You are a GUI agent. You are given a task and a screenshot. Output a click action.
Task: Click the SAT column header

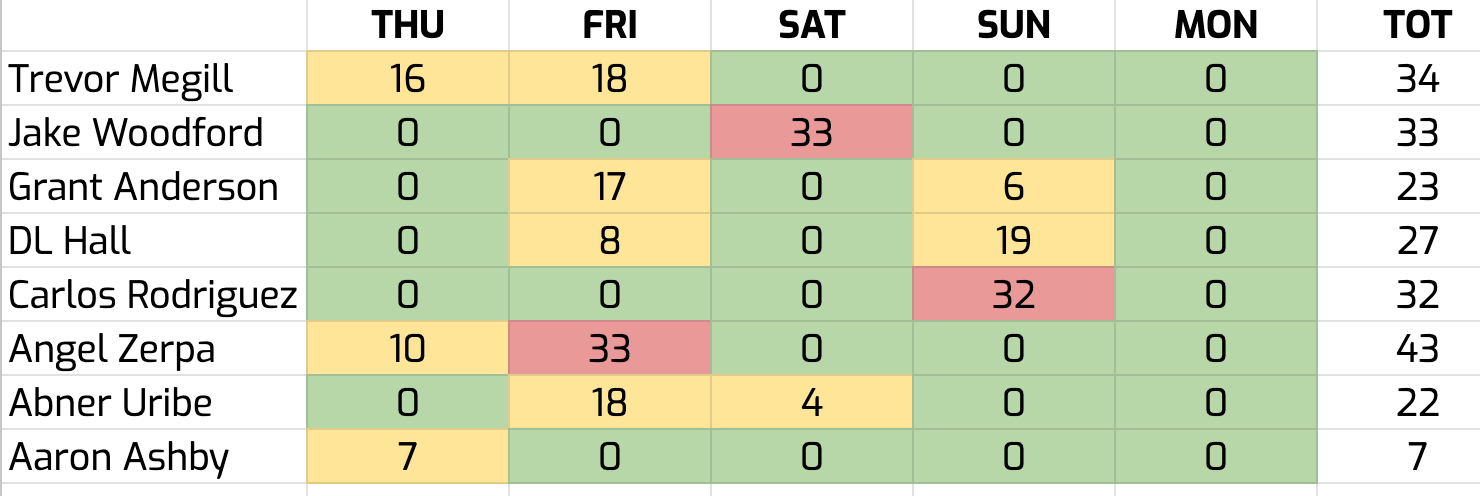[x=811, y=25]
